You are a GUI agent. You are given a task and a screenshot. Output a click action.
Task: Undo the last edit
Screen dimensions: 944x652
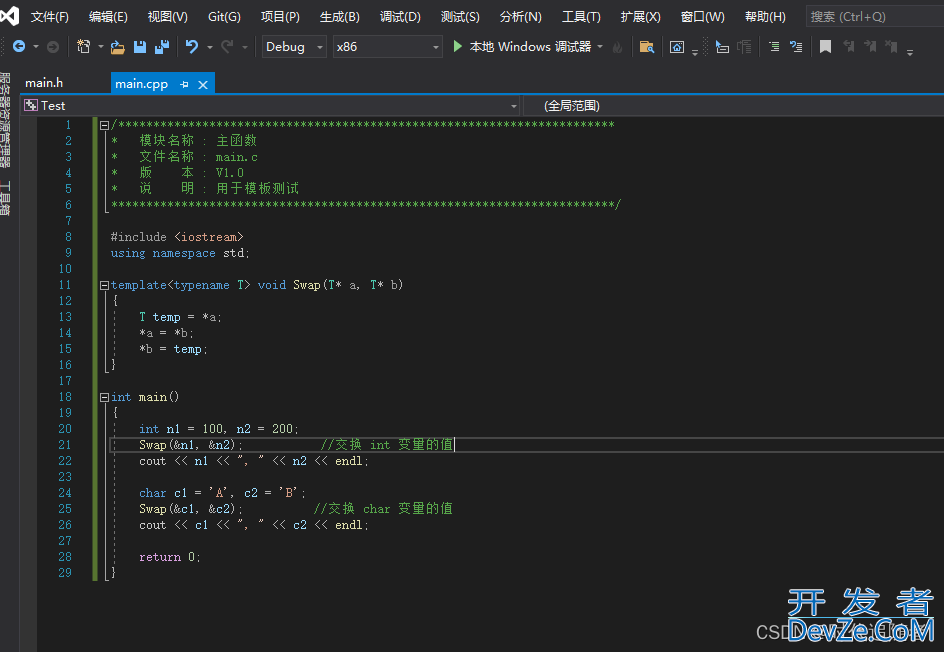tap(192, 46)
